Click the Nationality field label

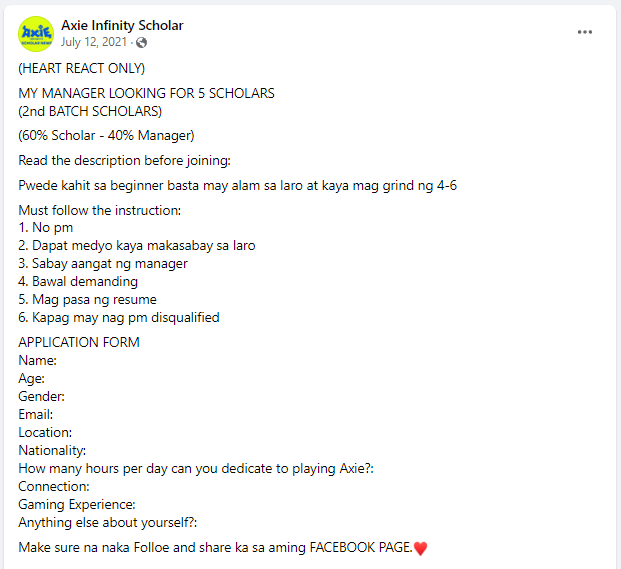tap(52, 451)
